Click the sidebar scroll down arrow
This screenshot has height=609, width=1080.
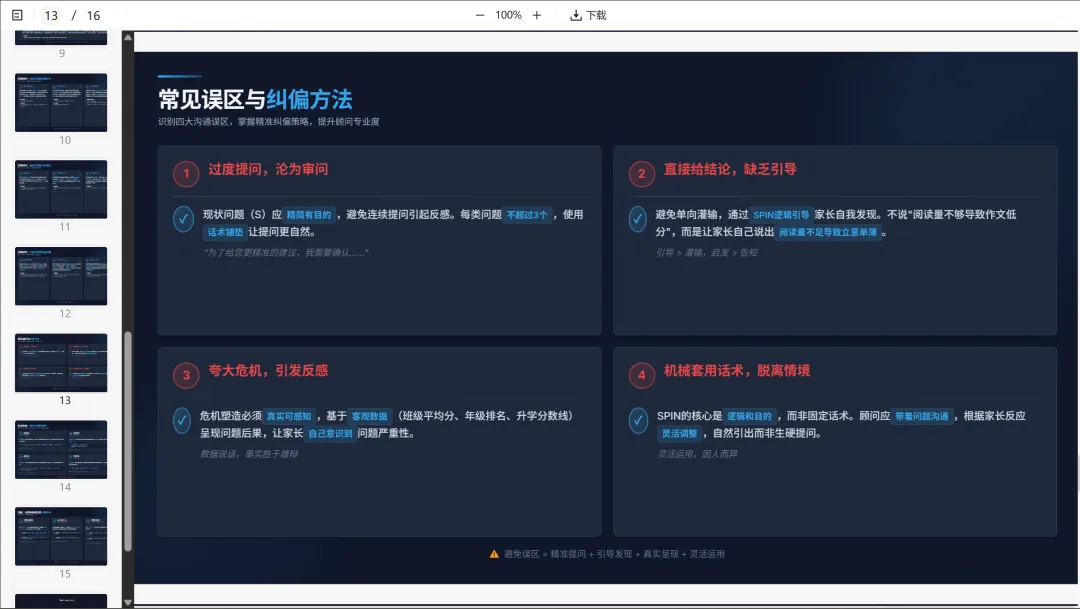127,603
